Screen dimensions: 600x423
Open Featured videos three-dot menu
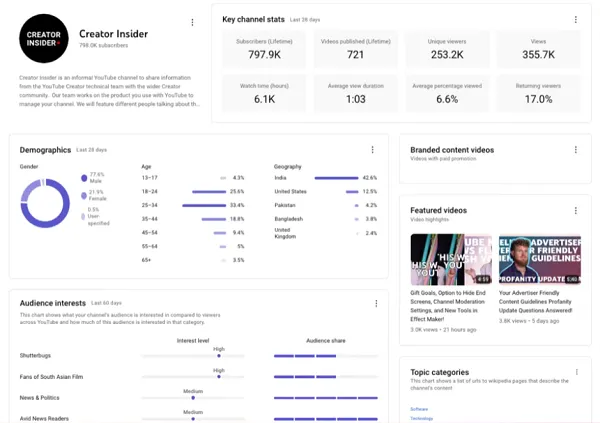tap(575, 211)
